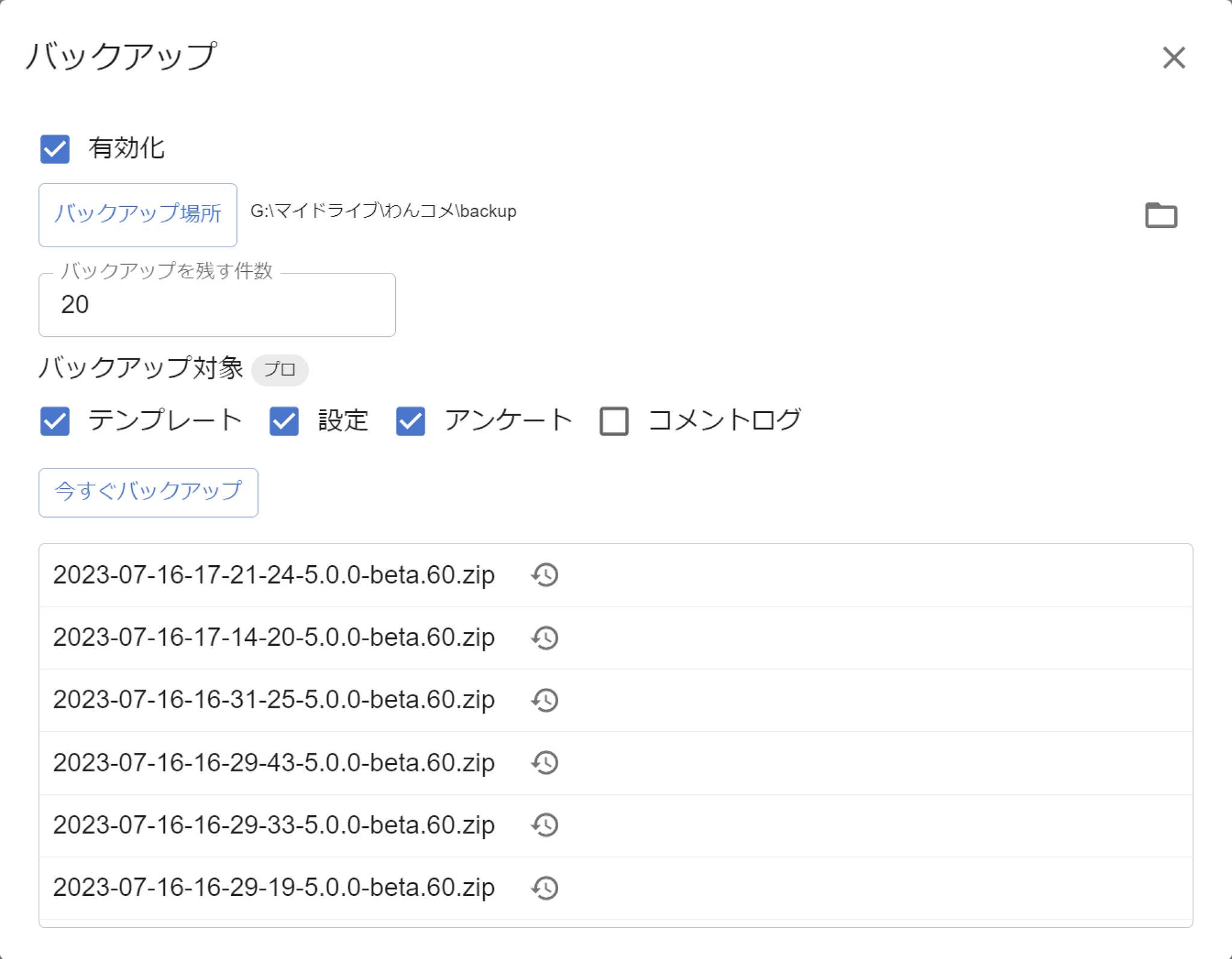This screenshot has width=1232, height=959.
Task: Select the 2023-07-16-16-31-25-5.0.0-beta.60.zip entry
Action: pos(274,700)
